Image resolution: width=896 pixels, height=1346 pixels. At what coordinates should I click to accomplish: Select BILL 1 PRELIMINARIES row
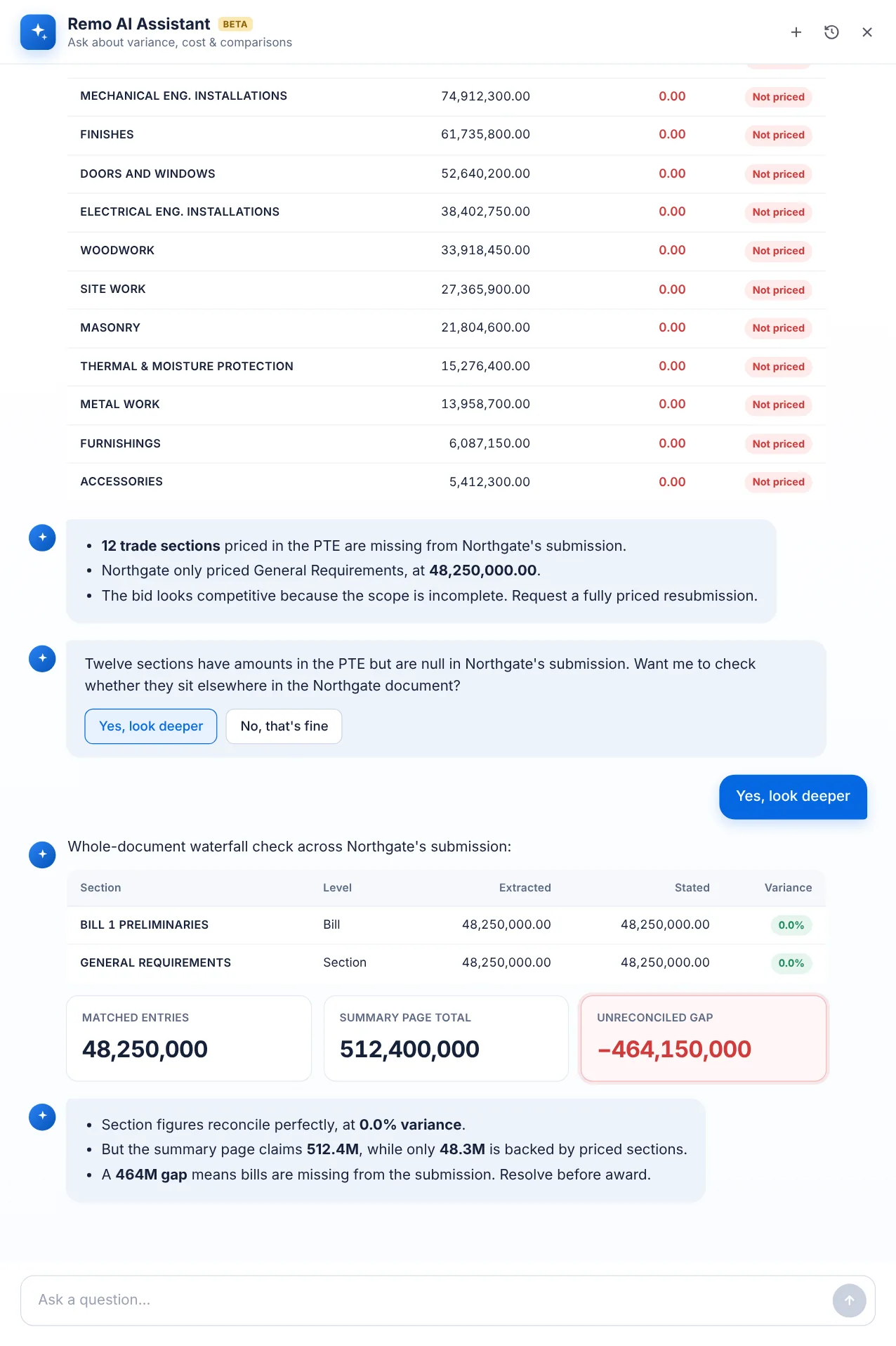[446, 925]
